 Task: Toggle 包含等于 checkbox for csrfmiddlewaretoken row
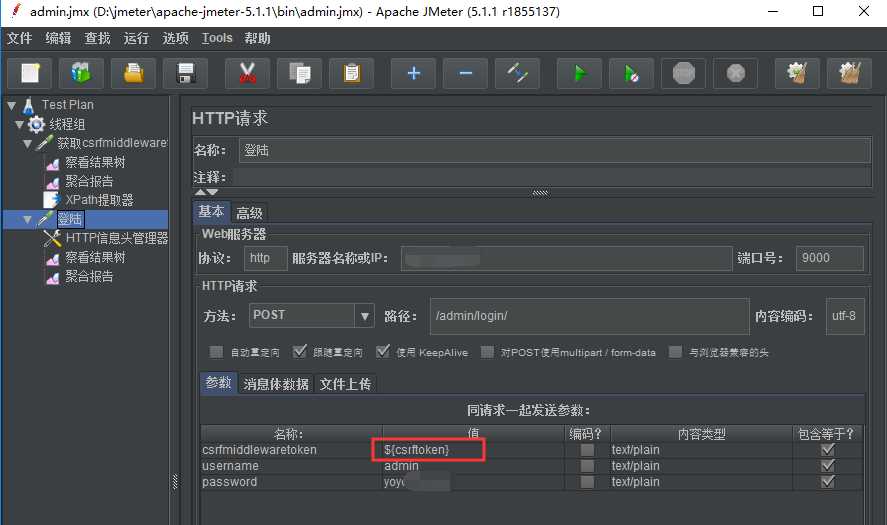828,450
